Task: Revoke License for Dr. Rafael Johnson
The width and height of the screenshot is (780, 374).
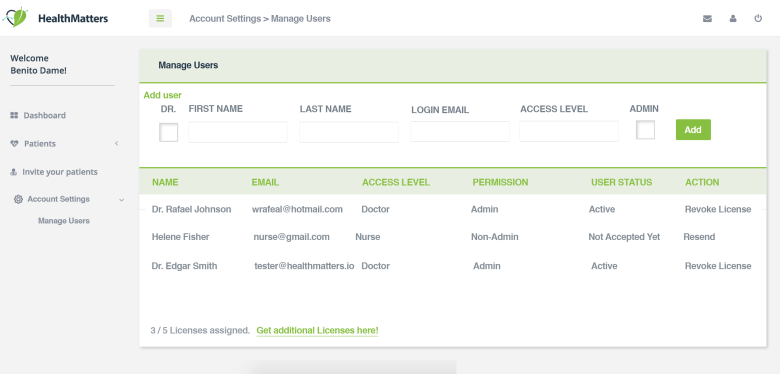Action: tap(718, 209)
